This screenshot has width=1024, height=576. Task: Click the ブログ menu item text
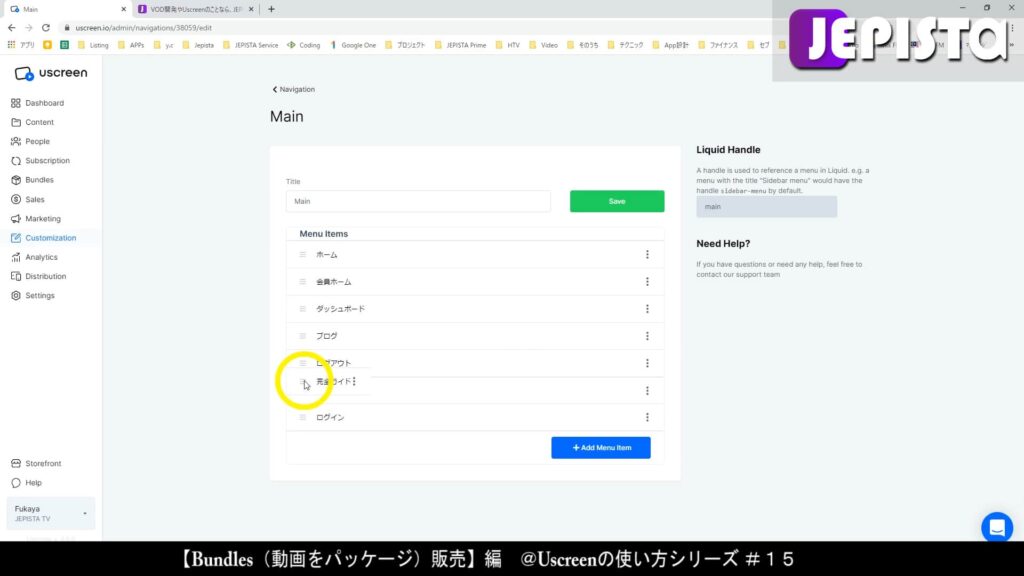click(327, 336)
